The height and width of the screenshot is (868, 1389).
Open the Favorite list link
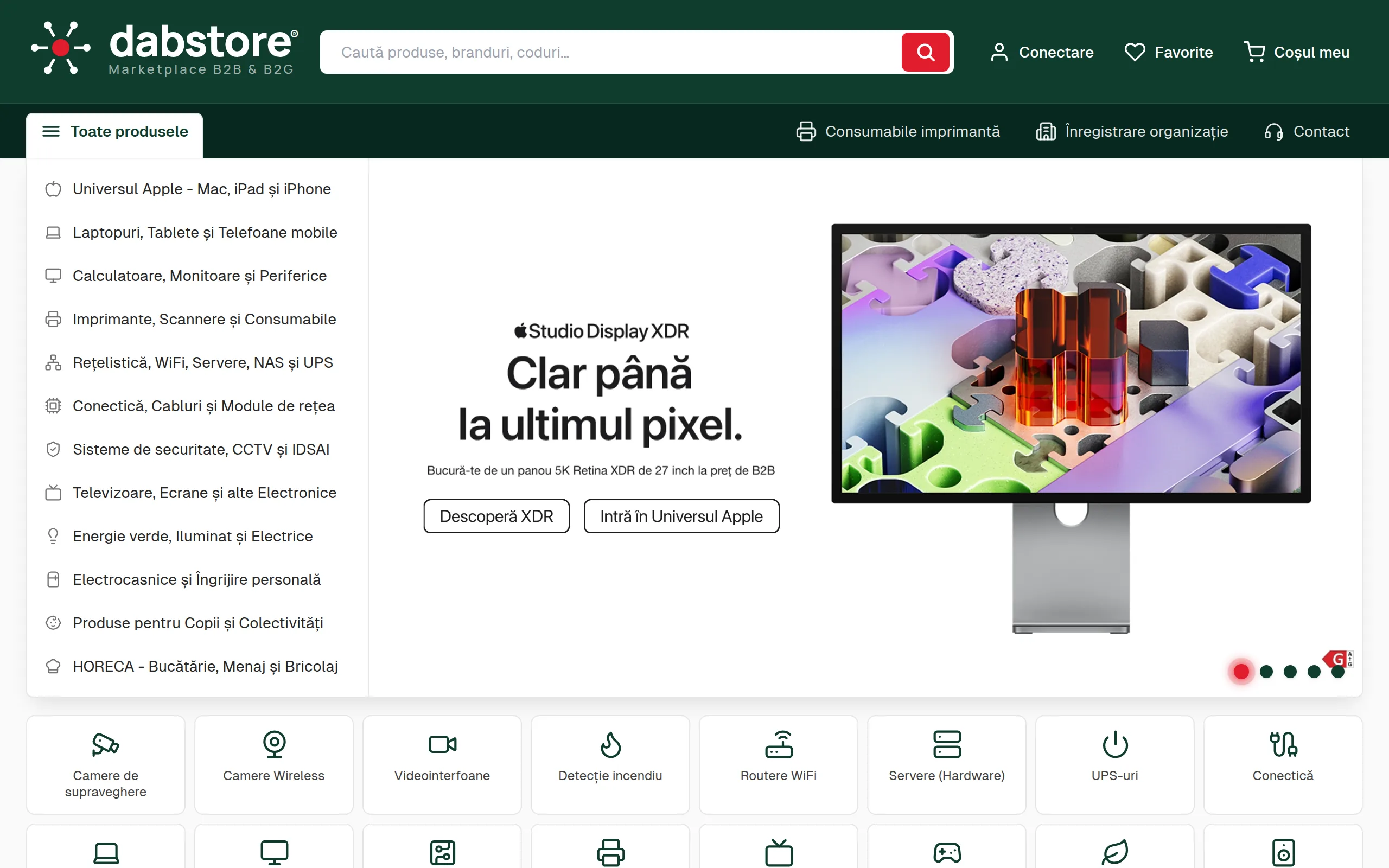coord(1169,52)
